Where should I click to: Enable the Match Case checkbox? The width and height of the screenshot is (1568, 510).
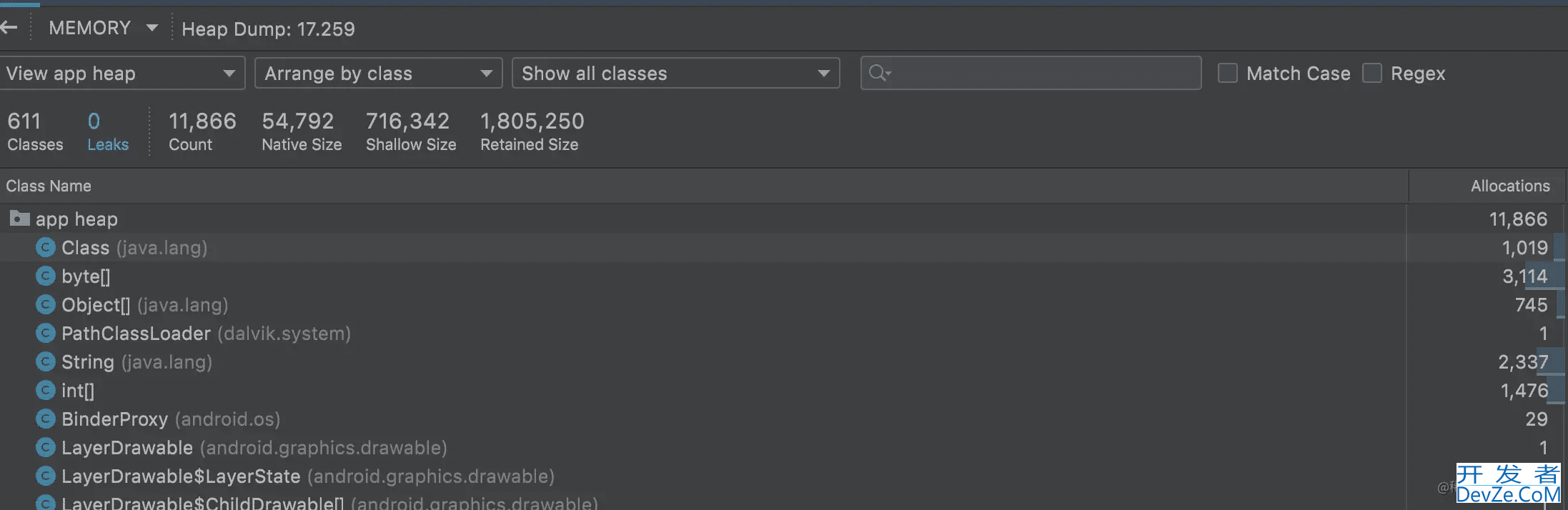click(1228, 73)
